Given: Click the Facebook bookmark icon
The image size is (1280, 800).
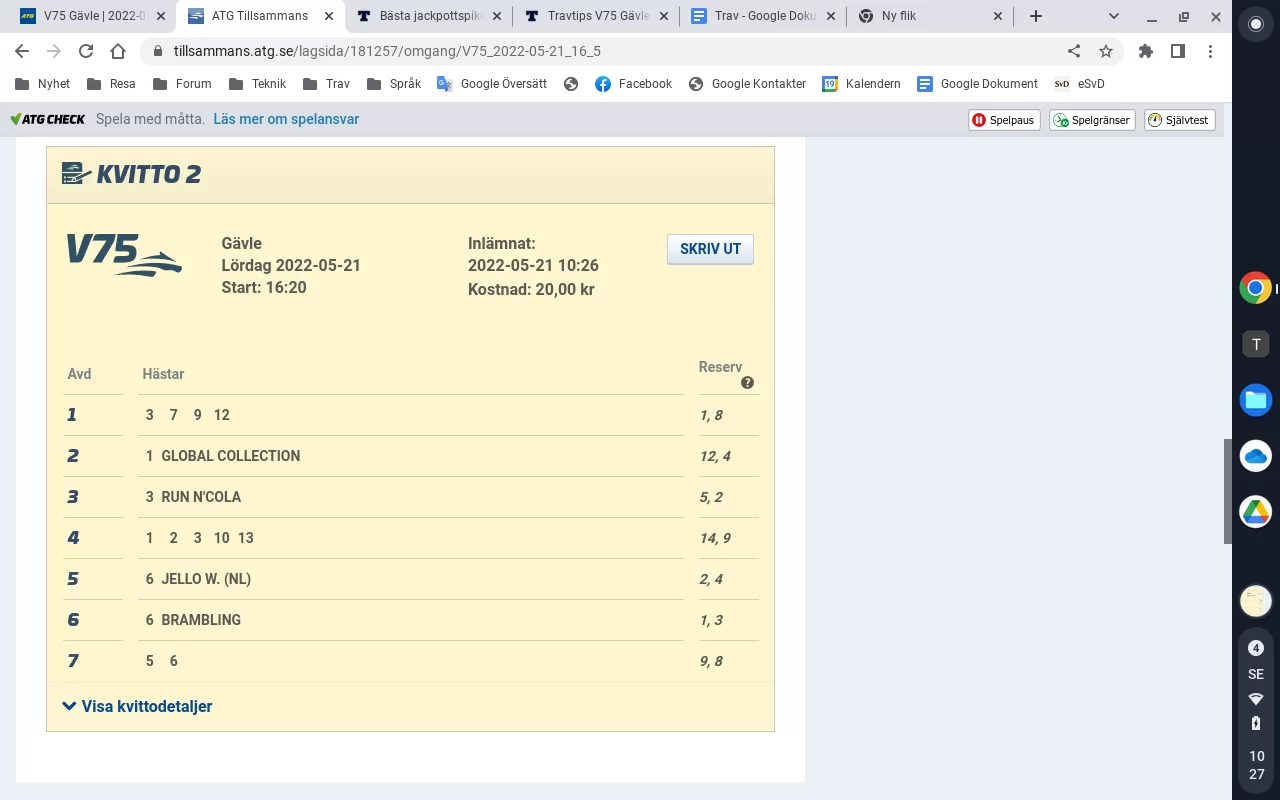Looking at the screenshot, I should tap(600, 84).
